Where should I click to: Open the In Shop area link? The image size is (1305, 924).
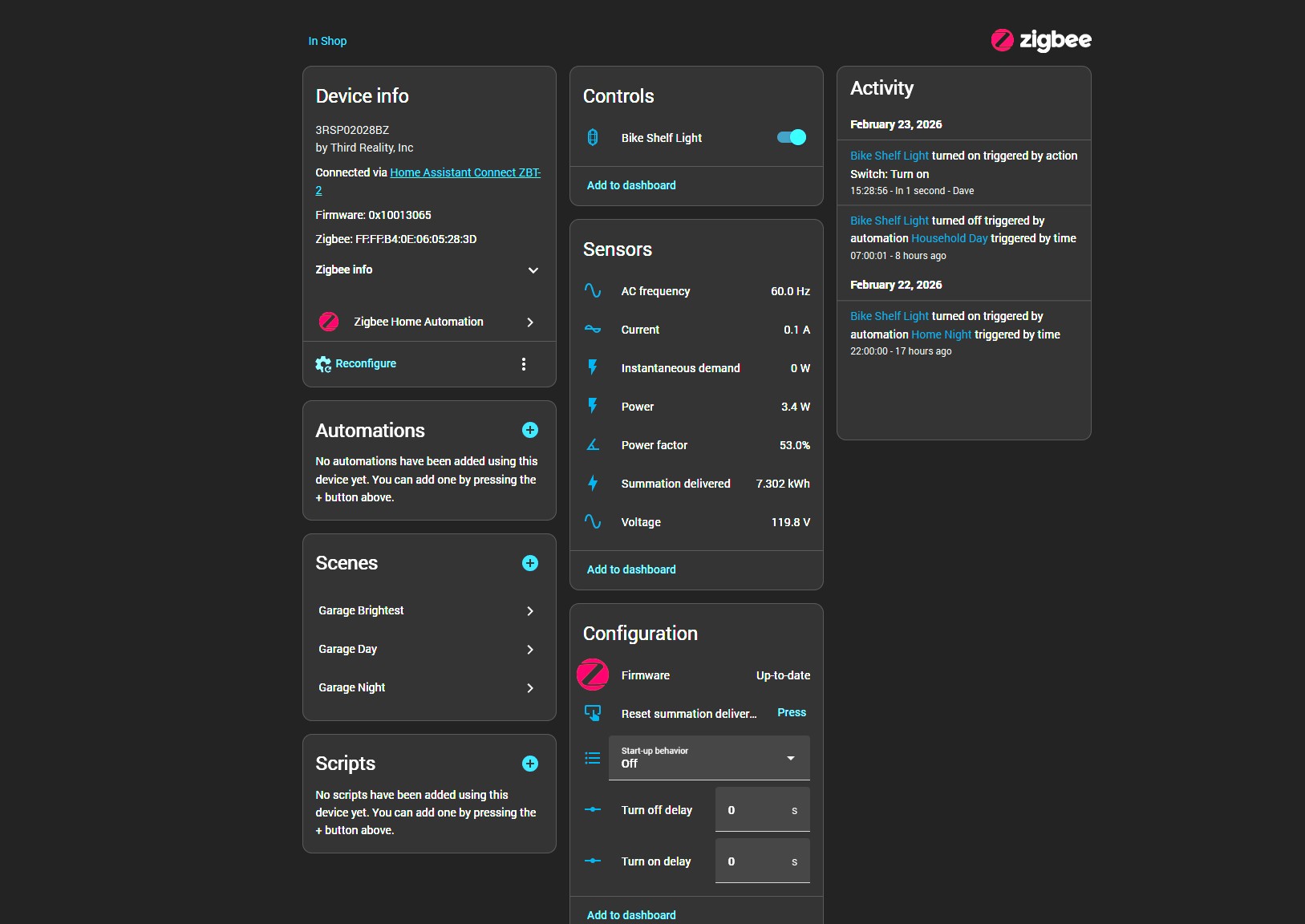click(x=327, y=41)
